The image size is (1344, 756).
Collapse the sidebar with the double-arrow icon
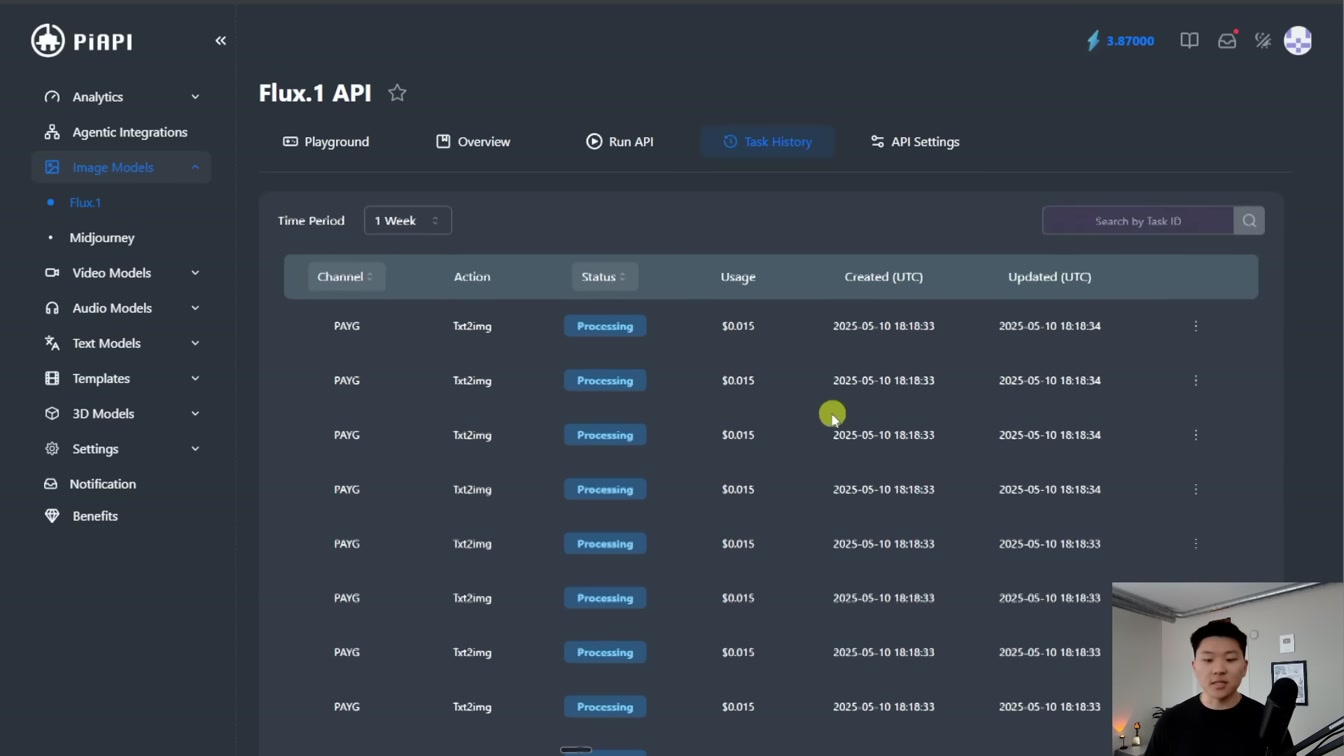click(x=221, y=41)
